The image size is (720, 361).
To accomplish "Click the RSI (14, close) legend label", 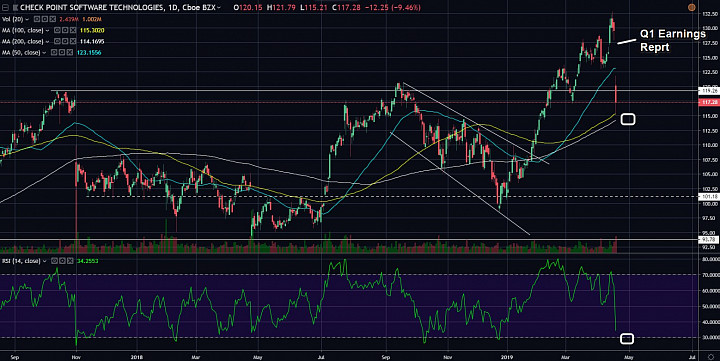I will [21, 261].
